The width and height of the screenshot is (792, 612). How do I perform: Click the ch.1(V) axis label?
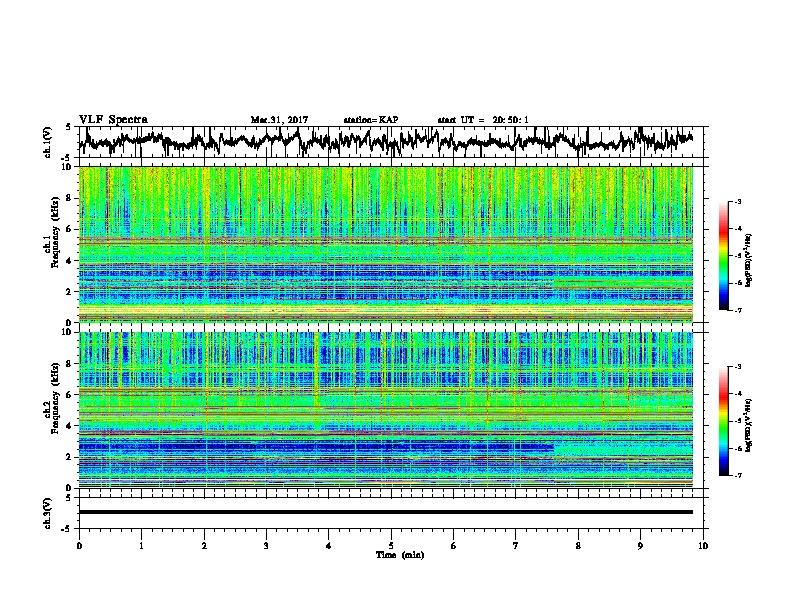pyautogui.click(x=48, y=142)
